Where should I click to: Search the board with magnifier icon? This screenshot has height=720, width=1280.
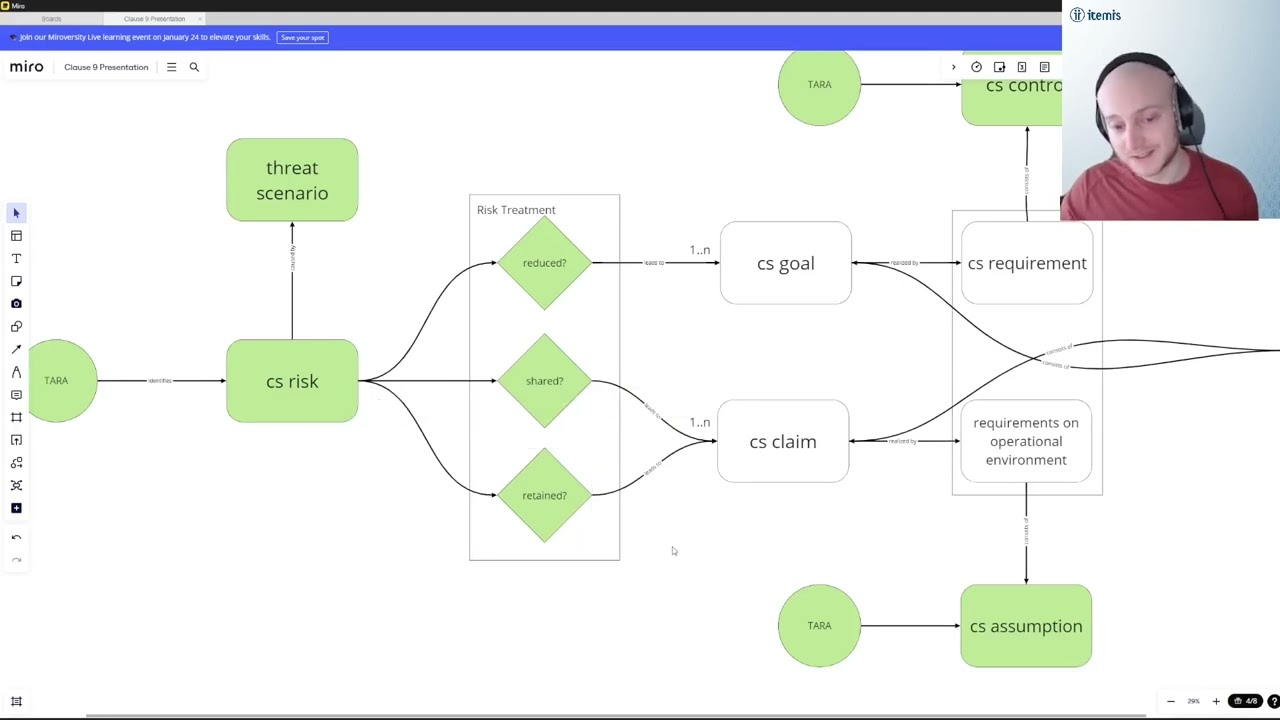tap(194, 67)
